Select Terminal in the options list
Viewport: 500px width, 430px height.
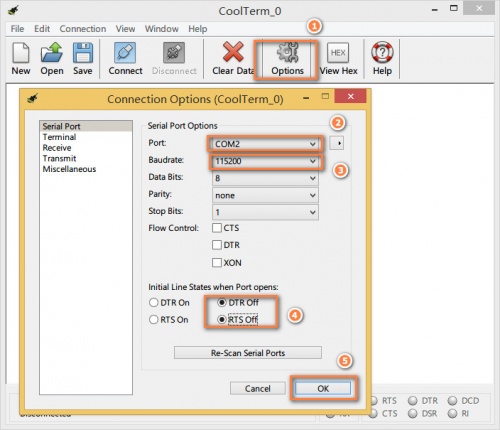tap(59, 137)
